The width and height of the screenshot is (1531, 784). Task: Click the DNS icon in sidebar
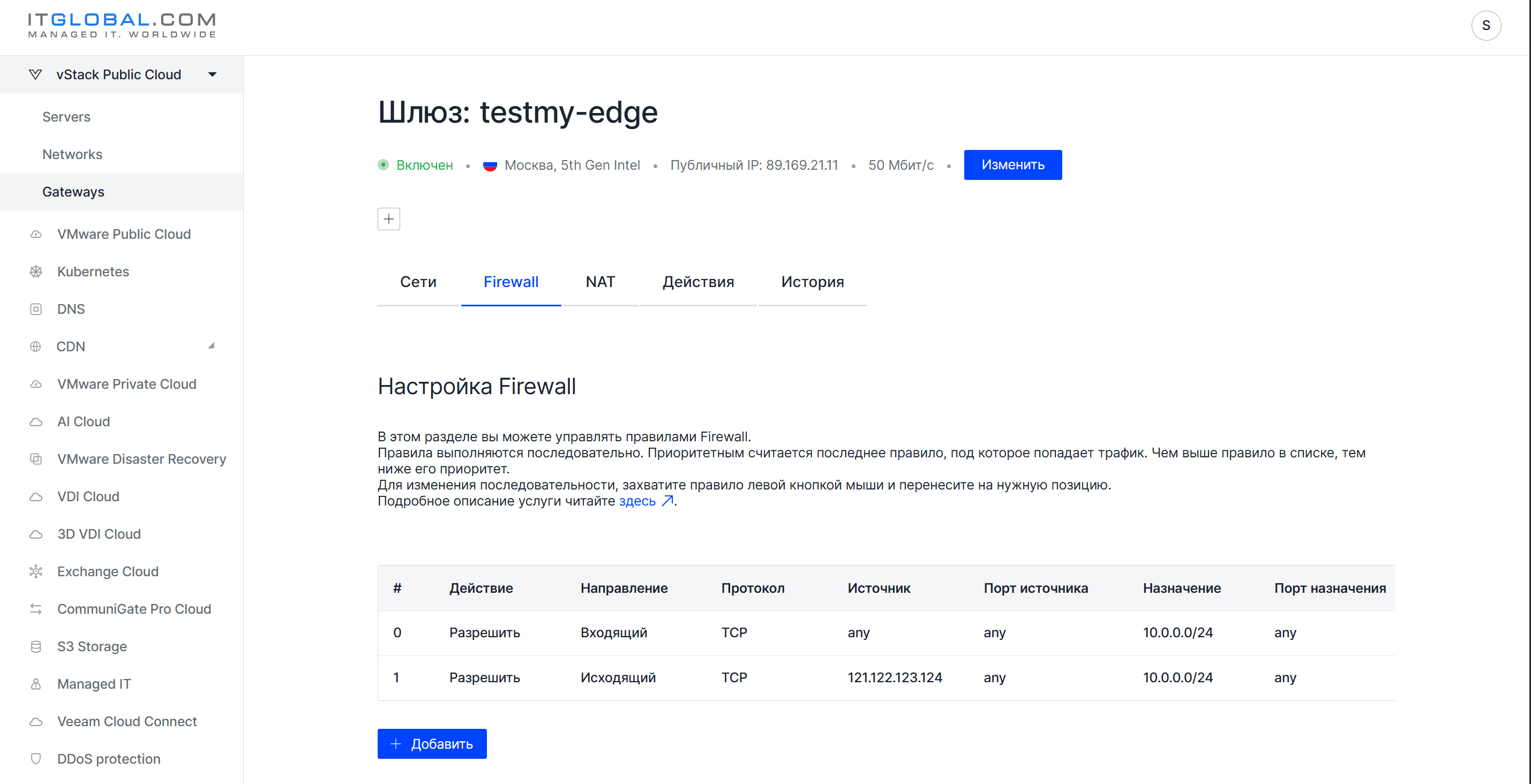(x=36, y=309)
